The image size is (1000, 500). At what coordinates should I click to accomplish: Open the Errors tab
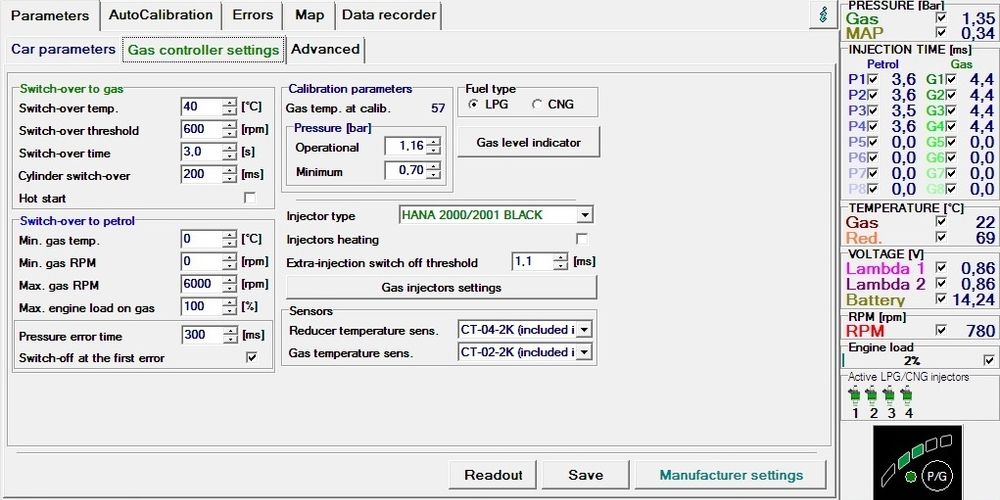[253, 15]
